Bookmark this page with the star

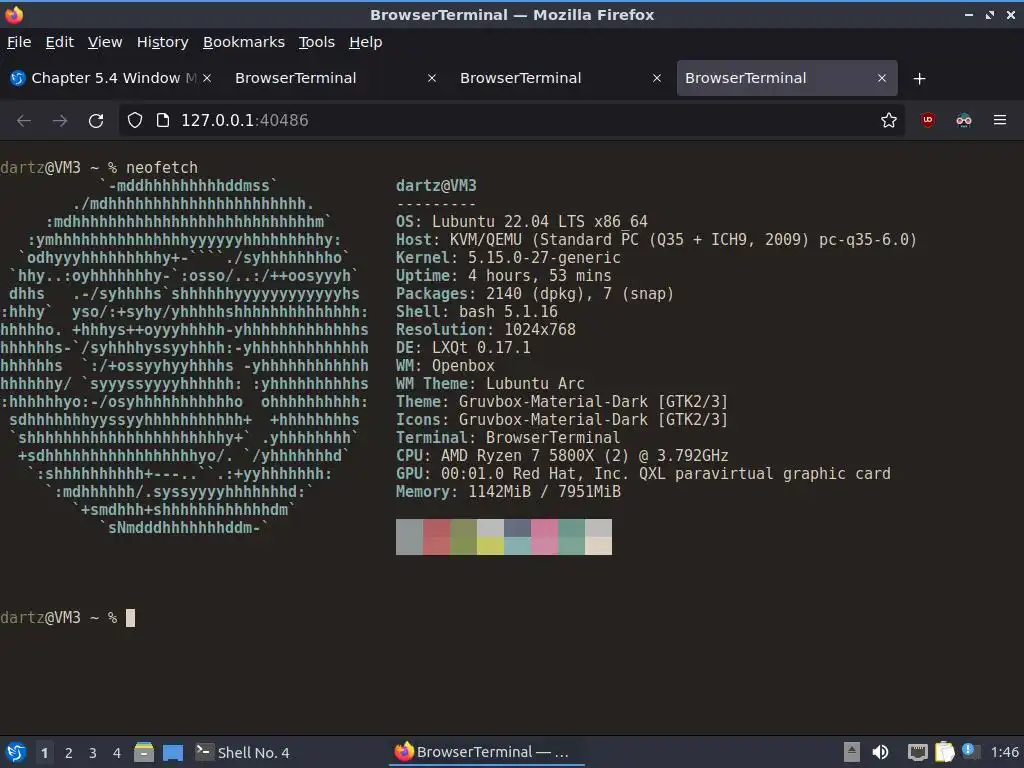[x=888, y=120]
